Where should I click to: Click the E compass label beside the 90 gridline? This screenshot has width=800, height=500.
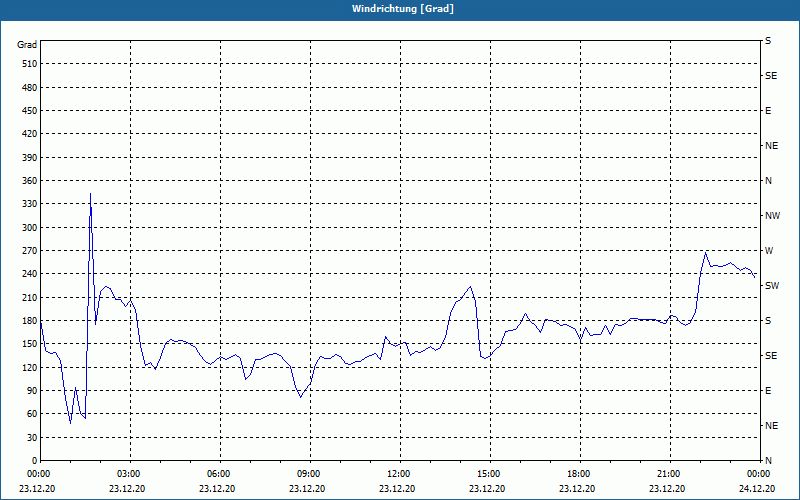pyautogui.click(x=768, y=391)
